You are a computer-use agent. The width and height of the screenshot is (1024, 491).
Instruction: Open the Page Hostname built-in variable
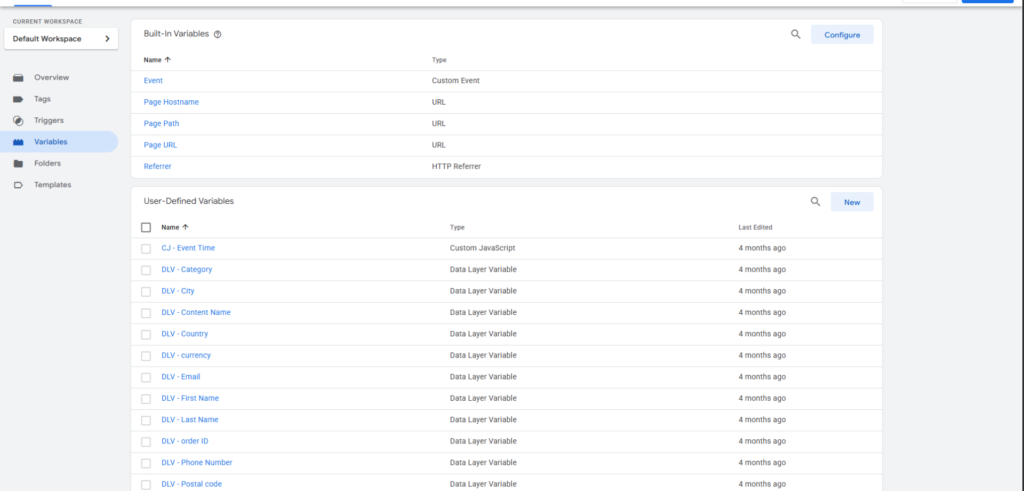tap(169, 102)
